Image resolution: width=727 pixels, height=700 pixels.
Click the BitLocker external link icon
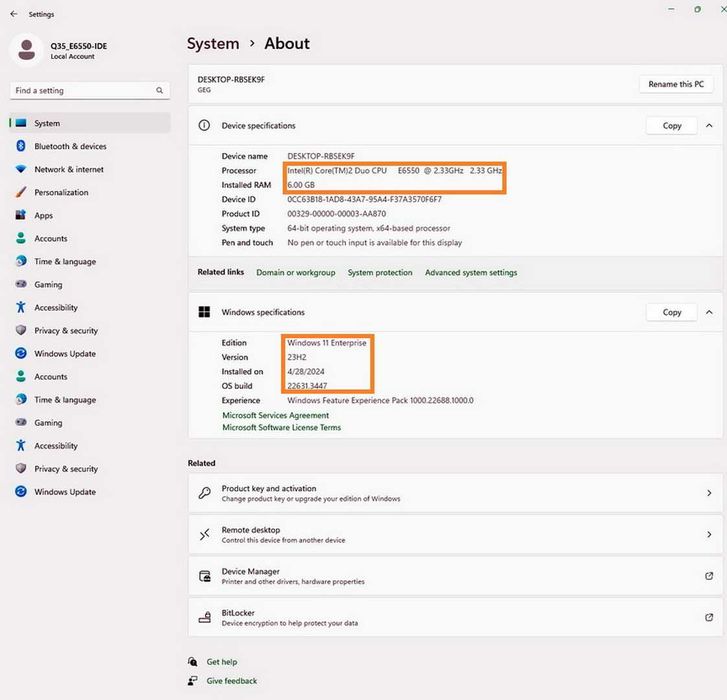pyautogui.click(x=709, y=618)
